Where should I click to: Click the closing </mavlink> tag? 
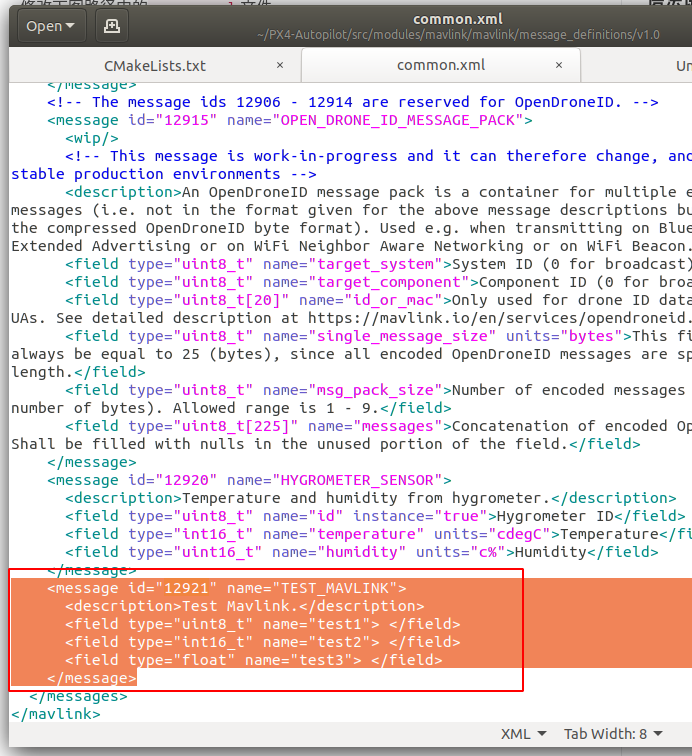click(x=56, y=714)
